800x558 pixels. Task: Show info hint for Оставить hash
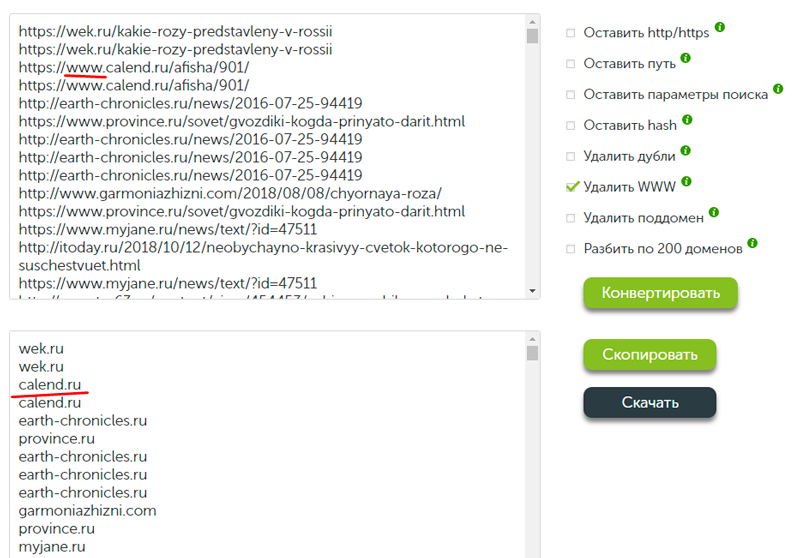(x=687, y=120)
